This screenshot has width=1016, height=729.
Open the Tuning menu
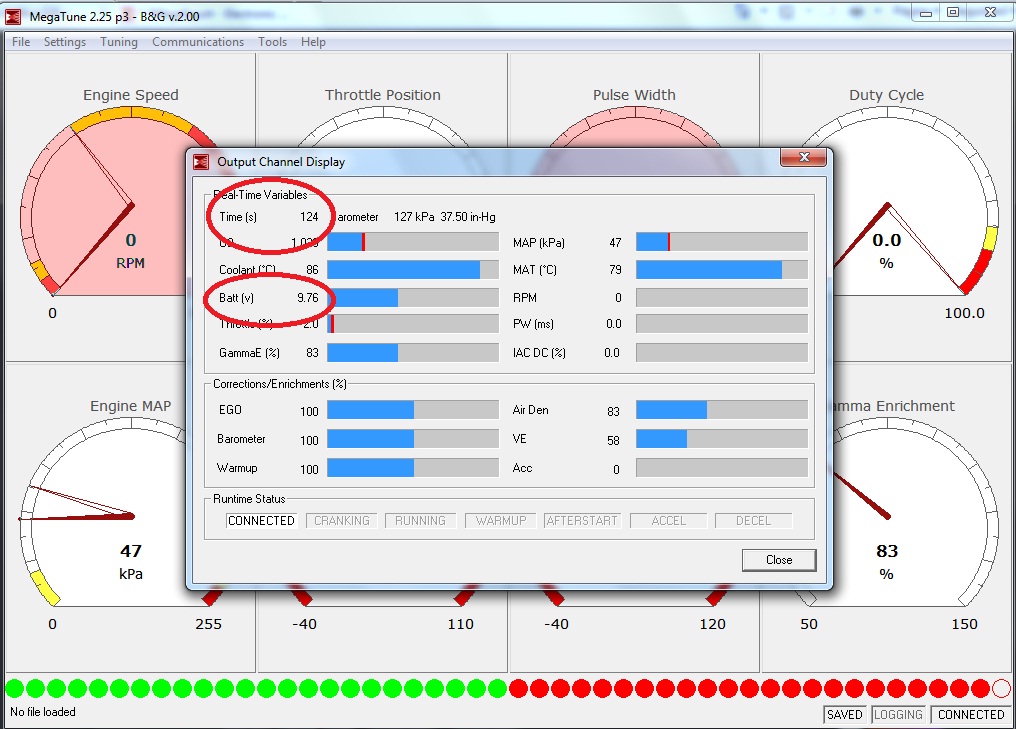coord(119,42)
